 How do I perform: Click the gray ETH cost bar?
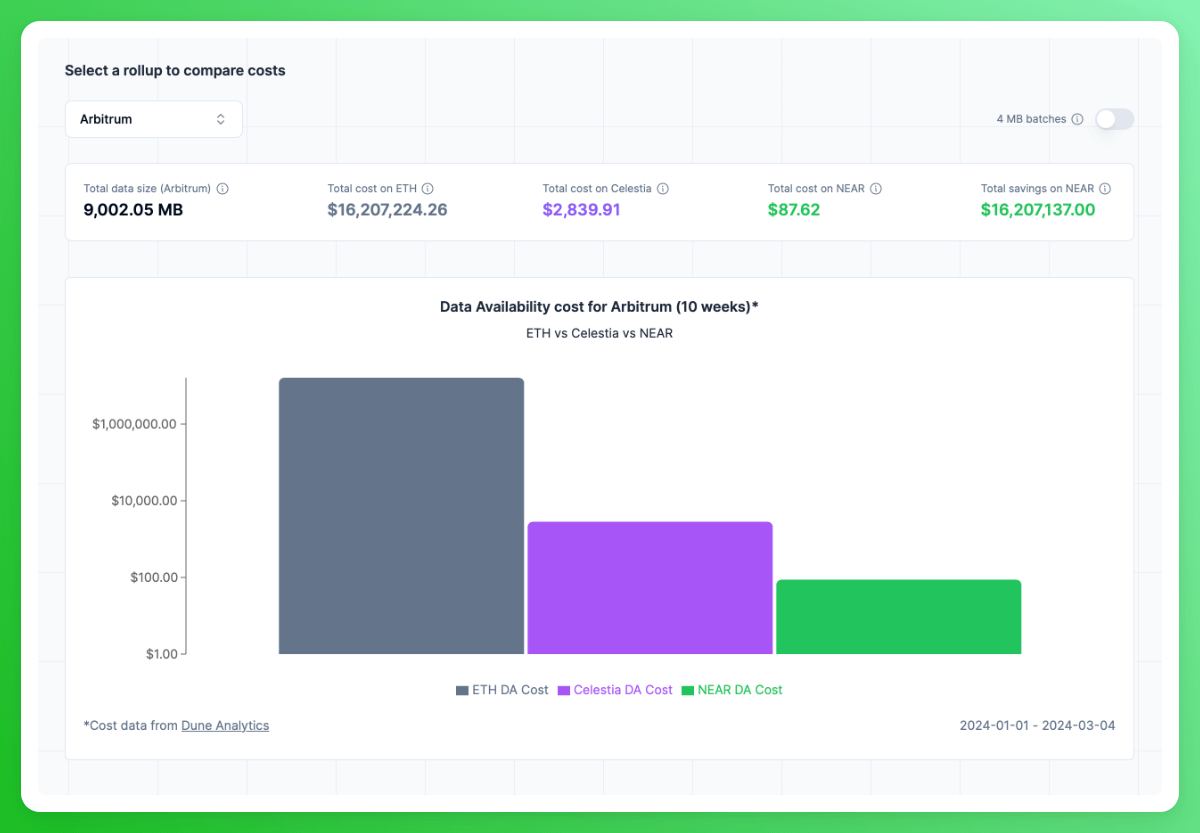click(401, 516)
